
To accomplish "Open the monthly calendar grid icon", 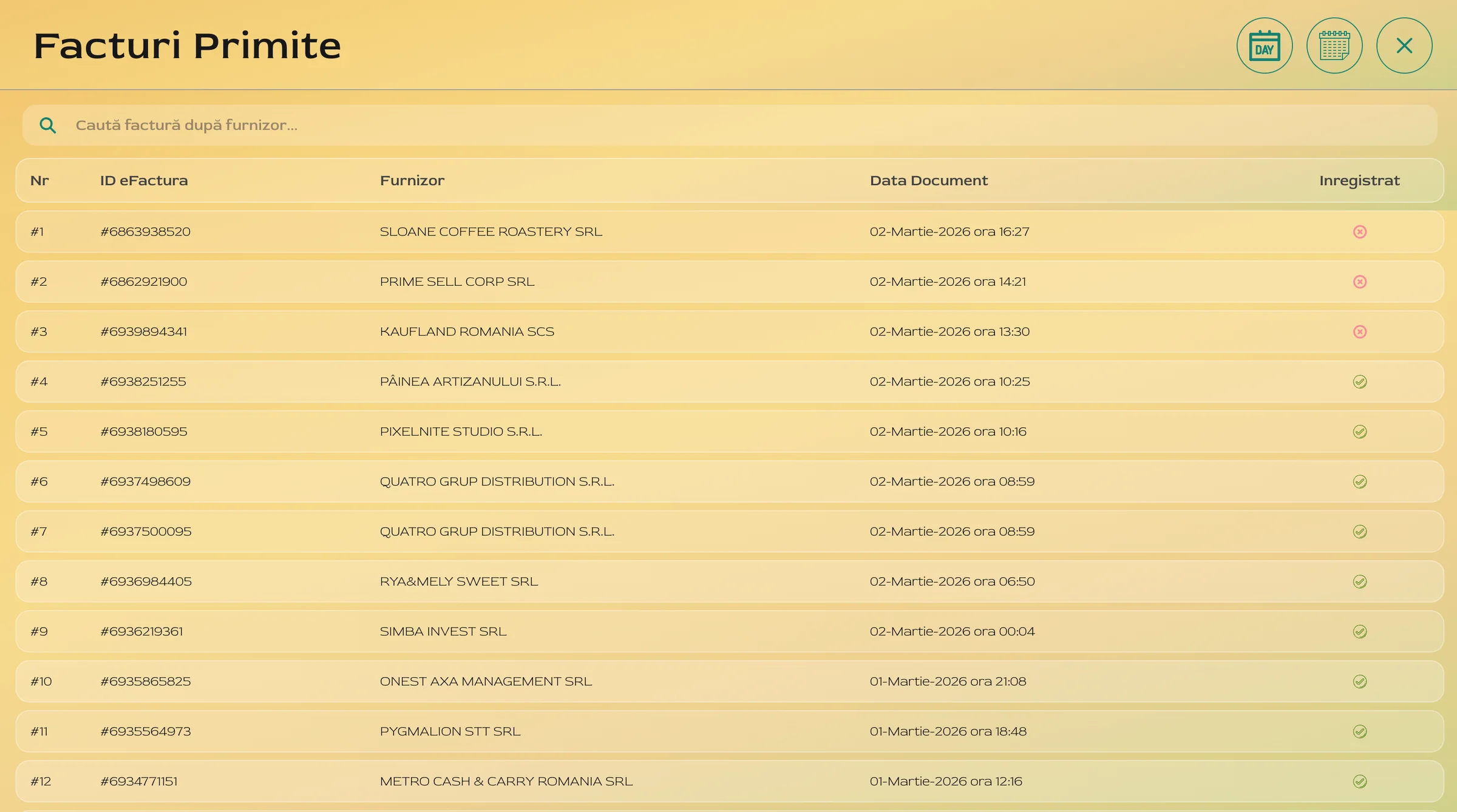I will point(1334,46).
